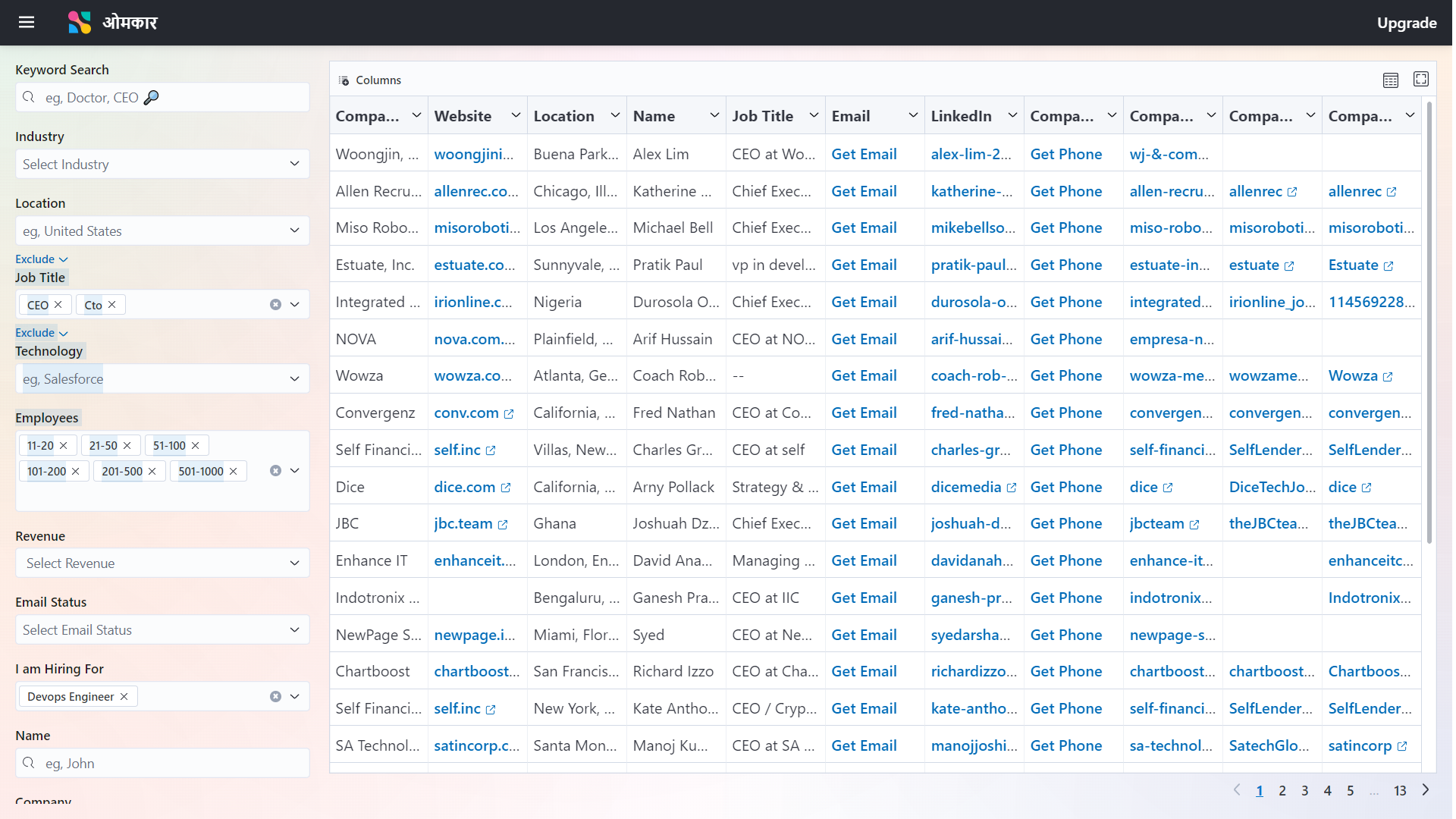Open Wowza external link icon in last column
The width and height of the screenshot is (1456, 819).
point(1388,377)
